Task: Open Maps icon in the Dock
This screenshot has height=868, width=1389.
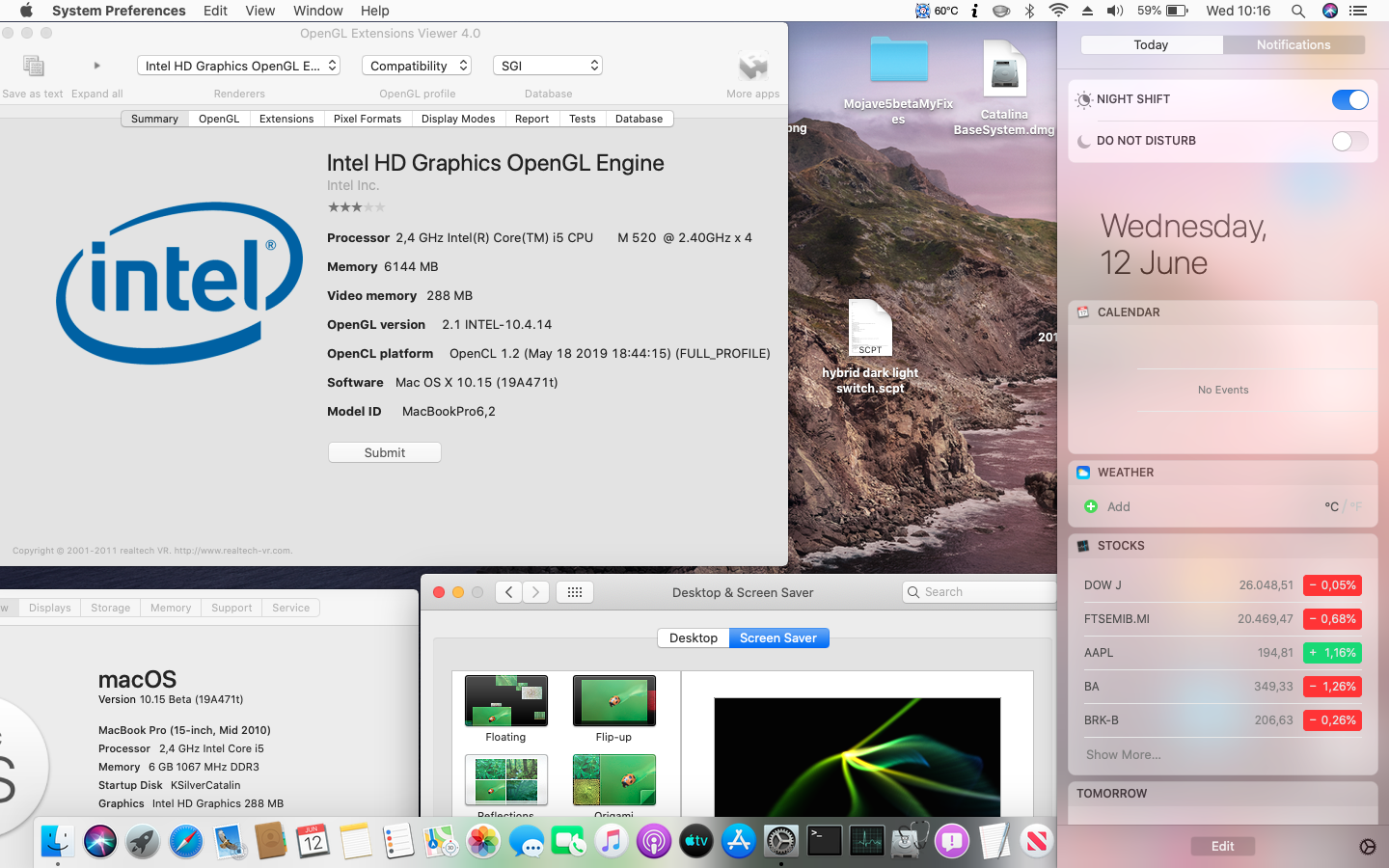Action: pos(441,841)
